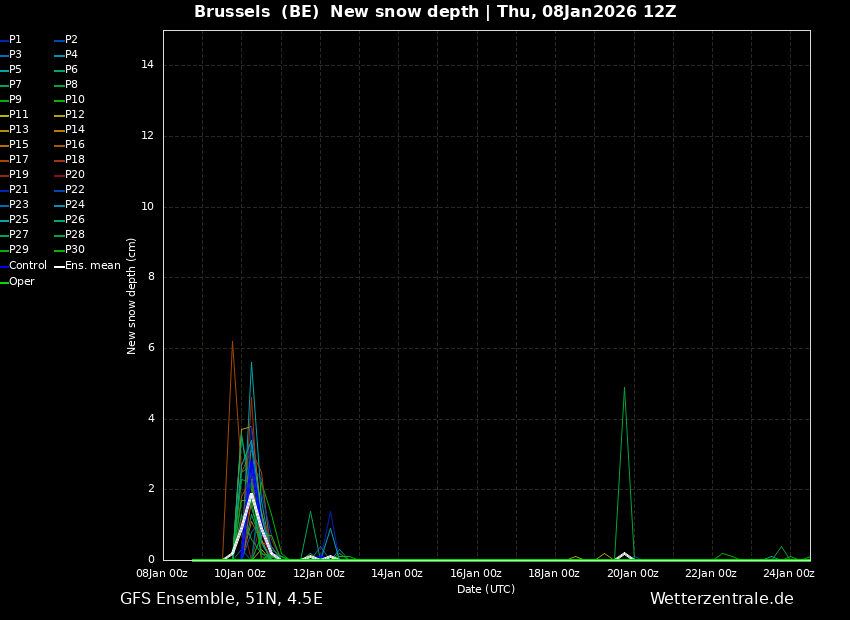Click the P6 legend label
This screenshot has width=850, height=620.
click(x=66, y=70)
